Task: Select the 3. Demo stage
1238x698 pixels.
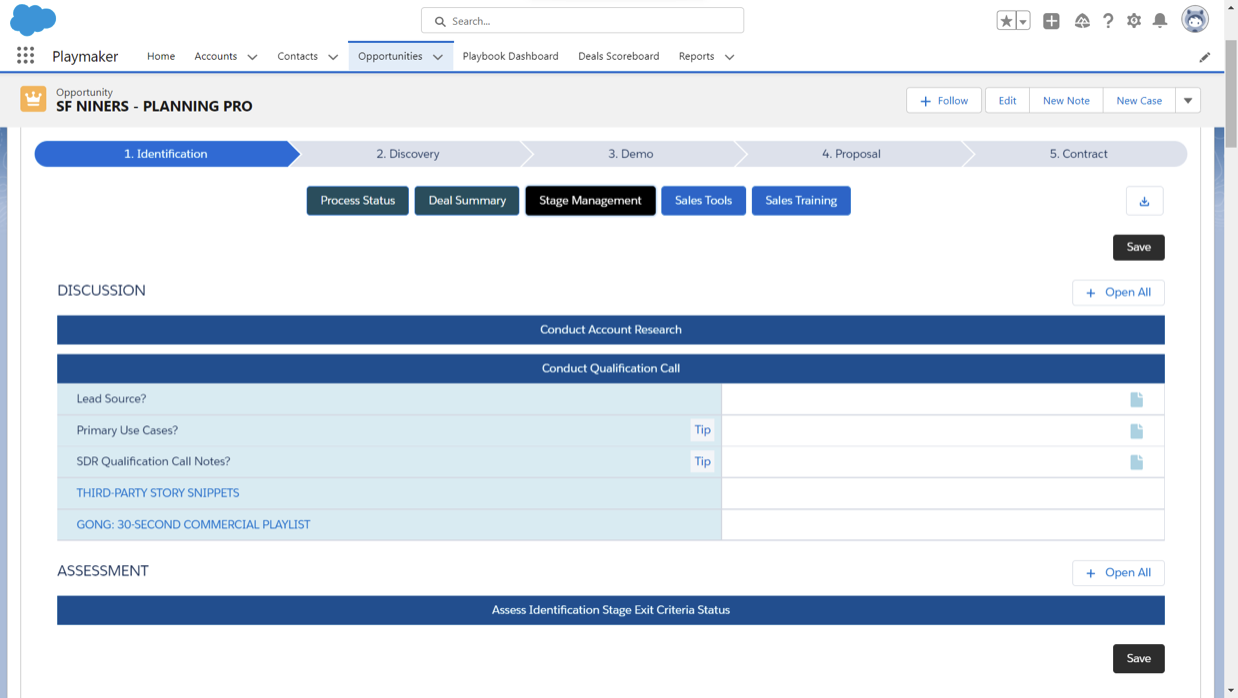Action: 631,154
